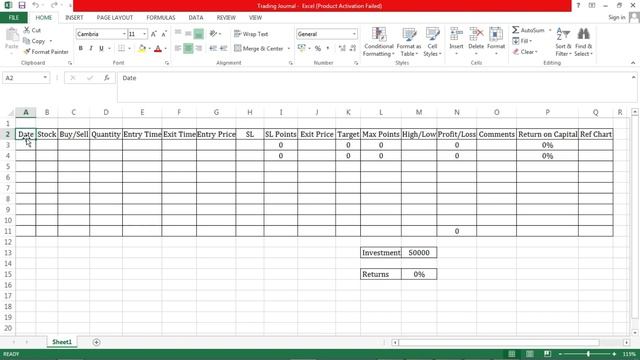Open the Font dialog launcher
Screen dimensions: 640x360
tap(167, 63)
